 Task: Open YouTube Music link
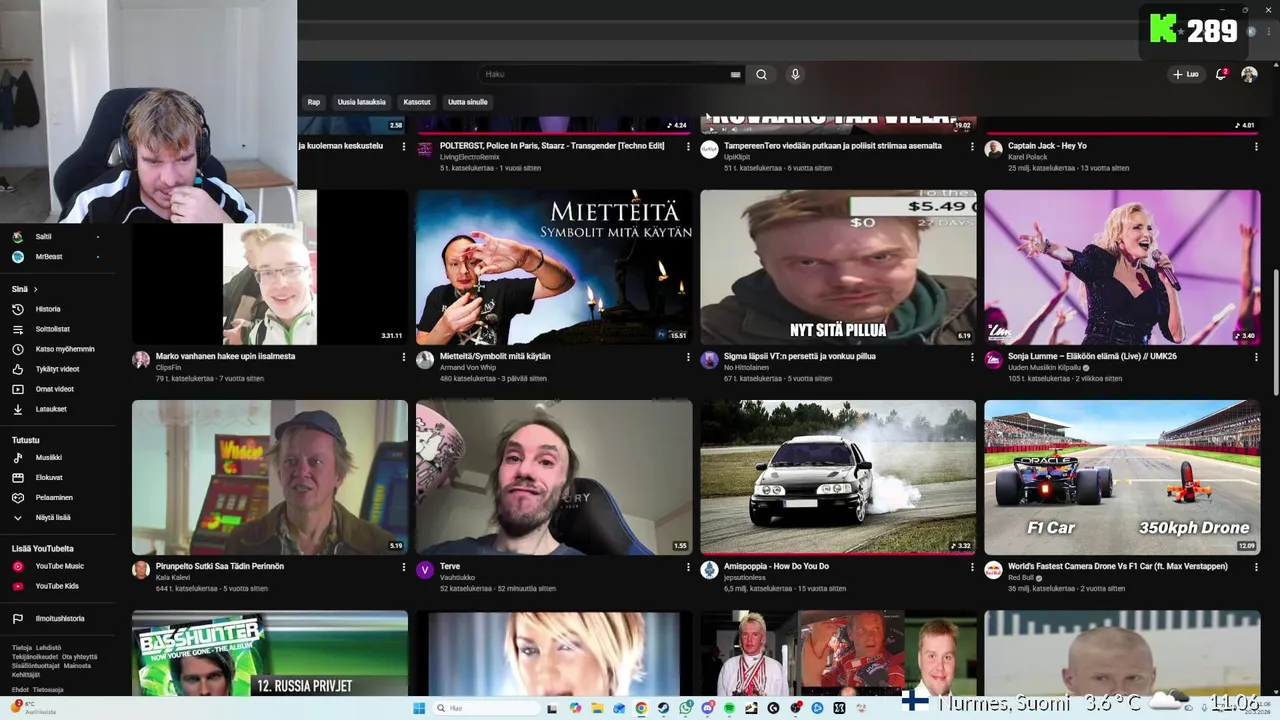[57, 566]
